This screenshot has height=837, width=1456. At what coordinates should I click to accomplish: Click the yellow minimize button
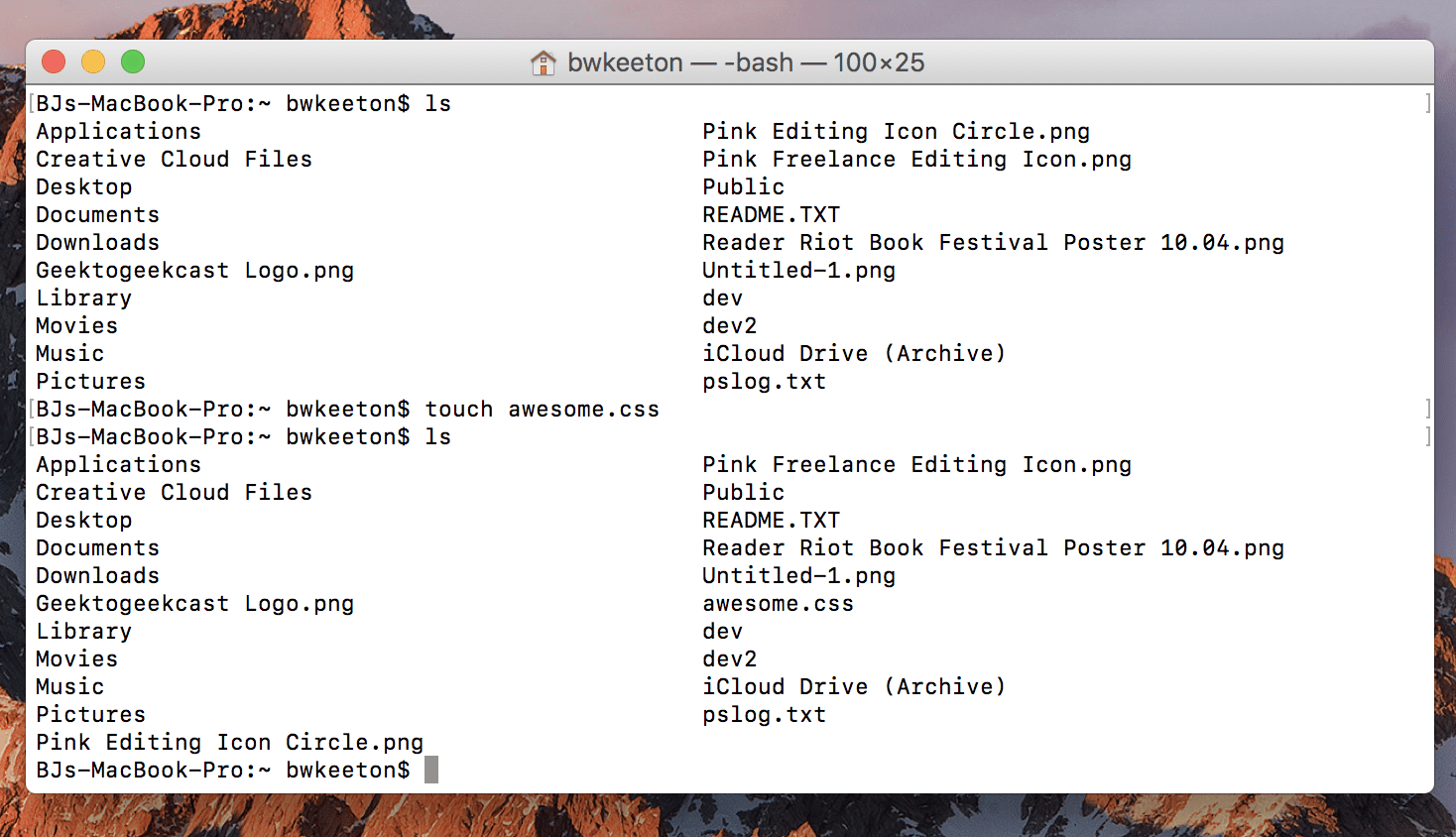click(x=93, y=60)
